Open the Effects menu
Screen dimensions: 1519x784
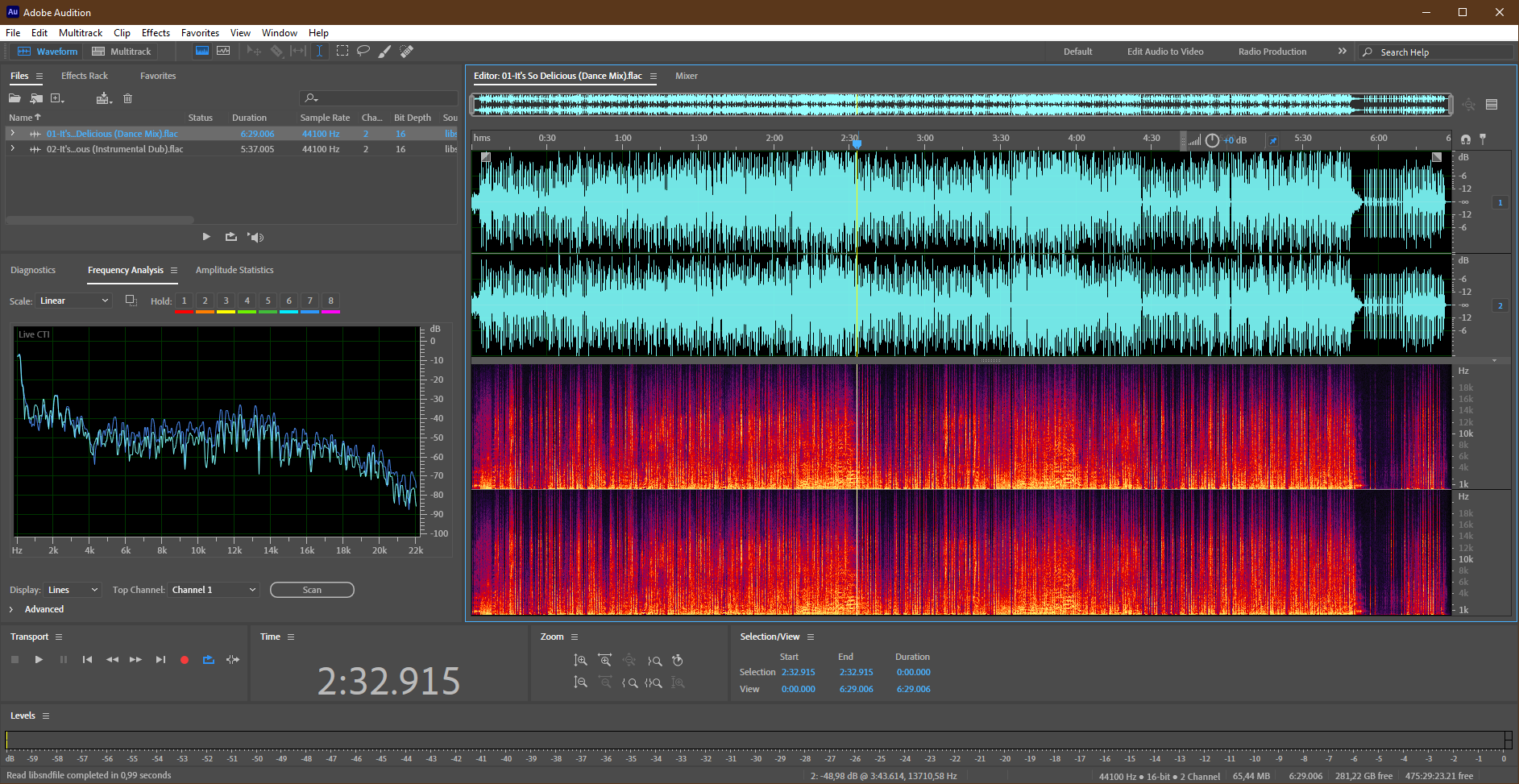point(156,33)
